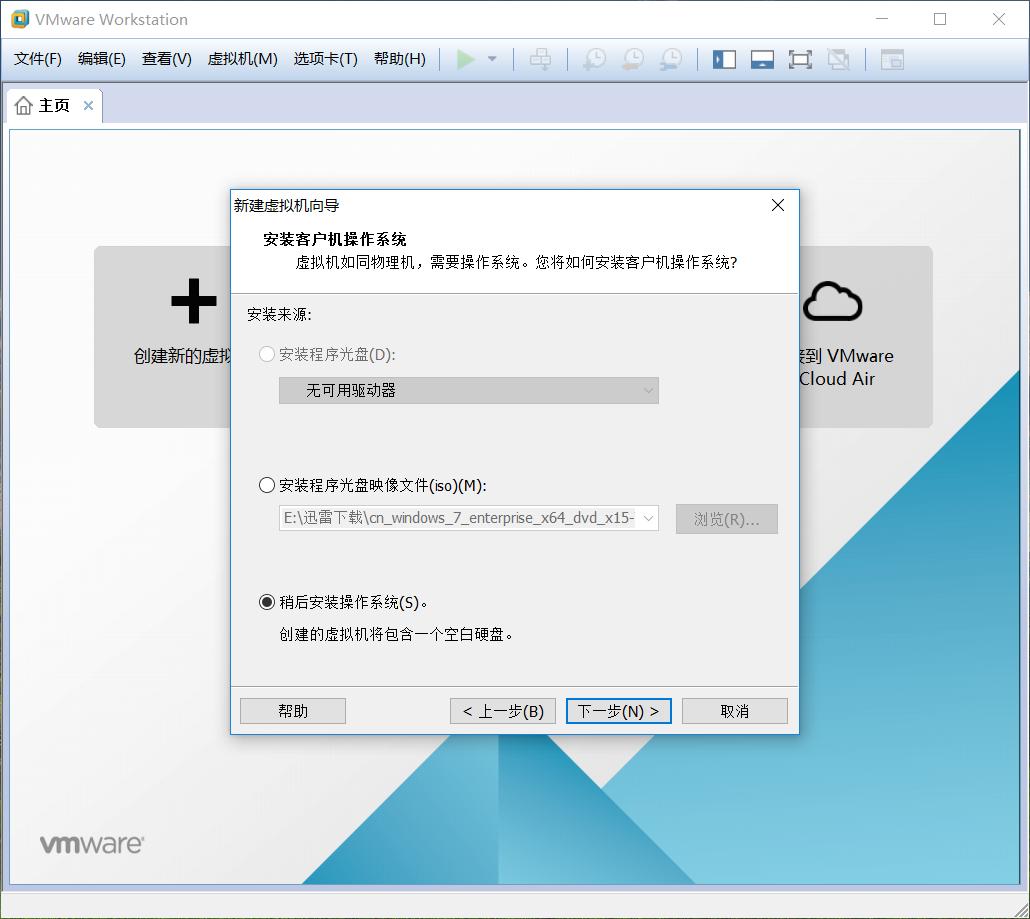Toggle the library panel visibility icon
The height and width of the screenshot is (919, 1030).
point(723,59)
